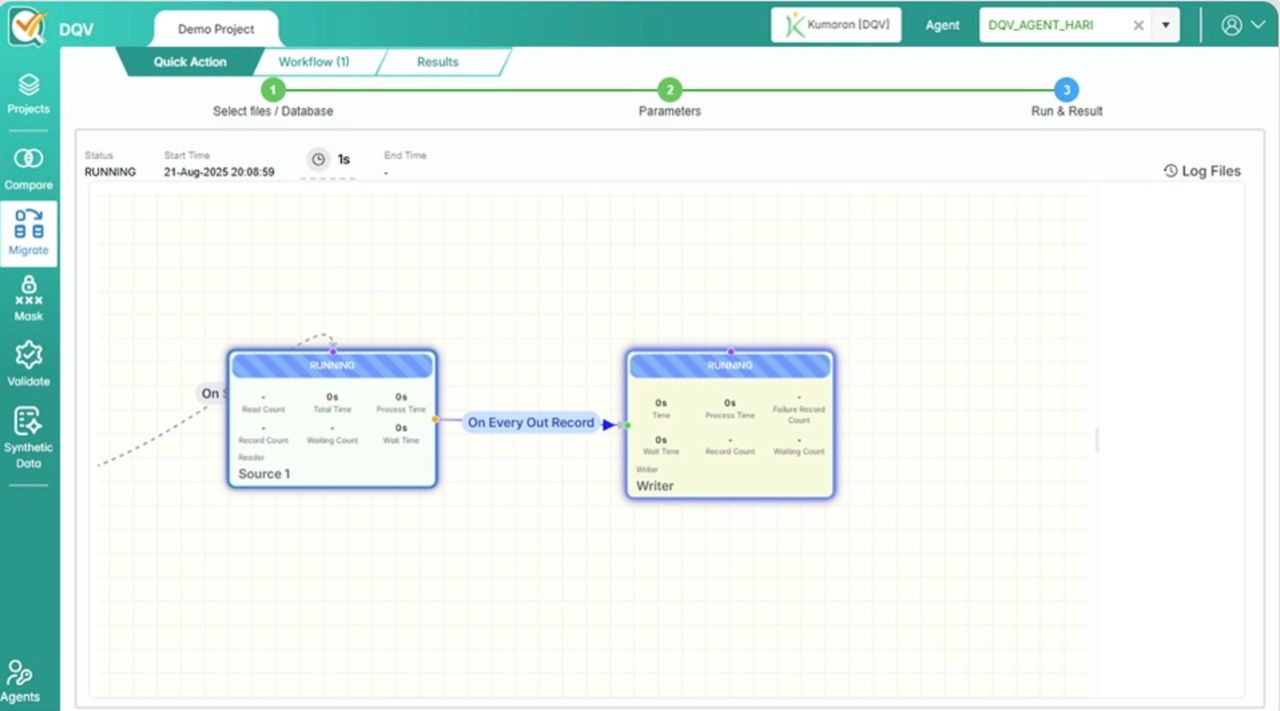Screen dimensions: 1280x711
Task: Click the DQV logo icon
Action: (27, 28)
